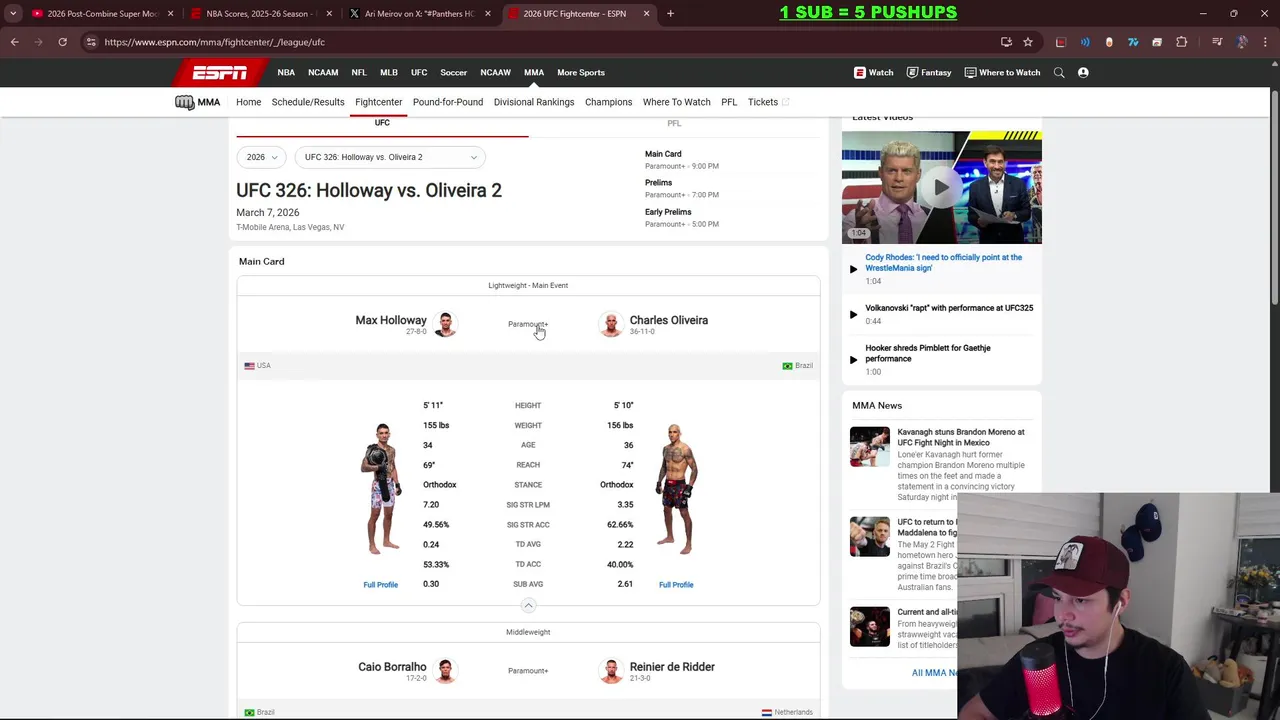Click the address bar URL
Image resolution: width=1280 pixels, height=720 pixels.
pos(214,42)
